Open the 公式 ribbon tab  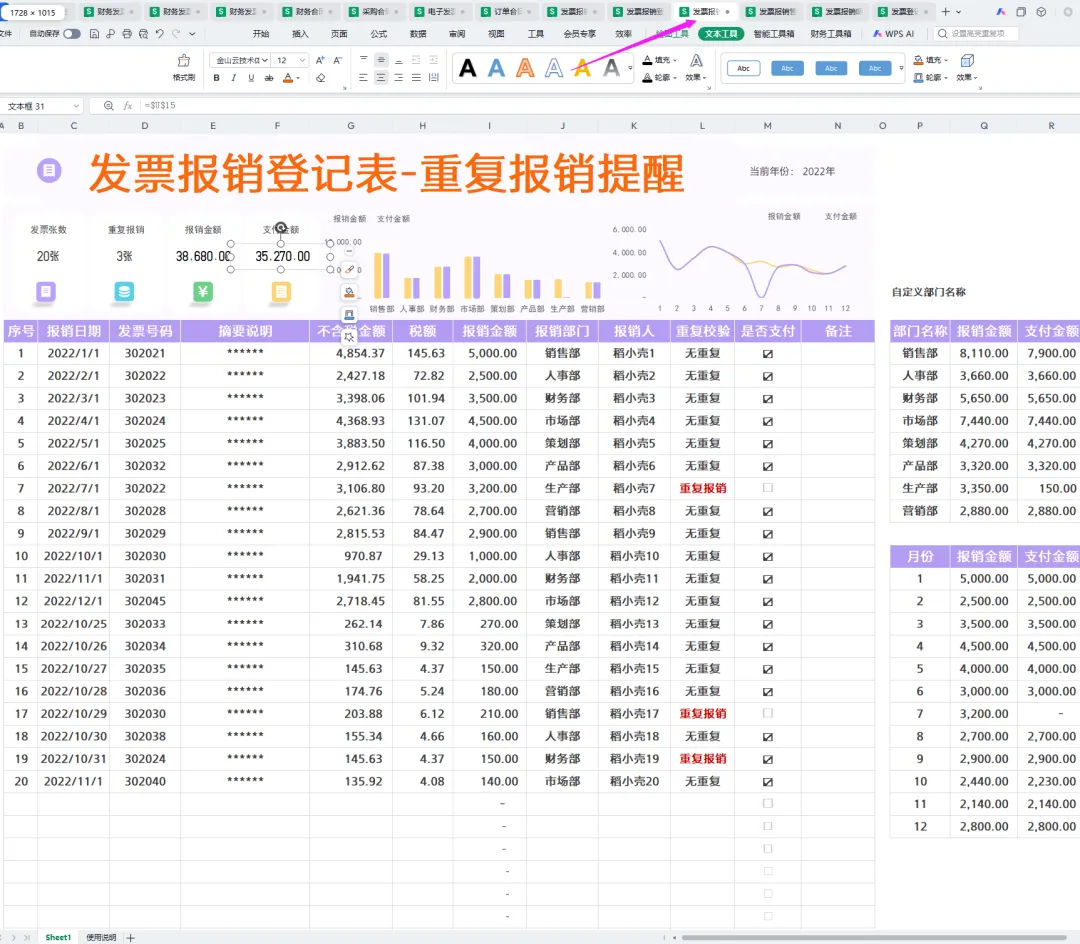click(378, 33)
